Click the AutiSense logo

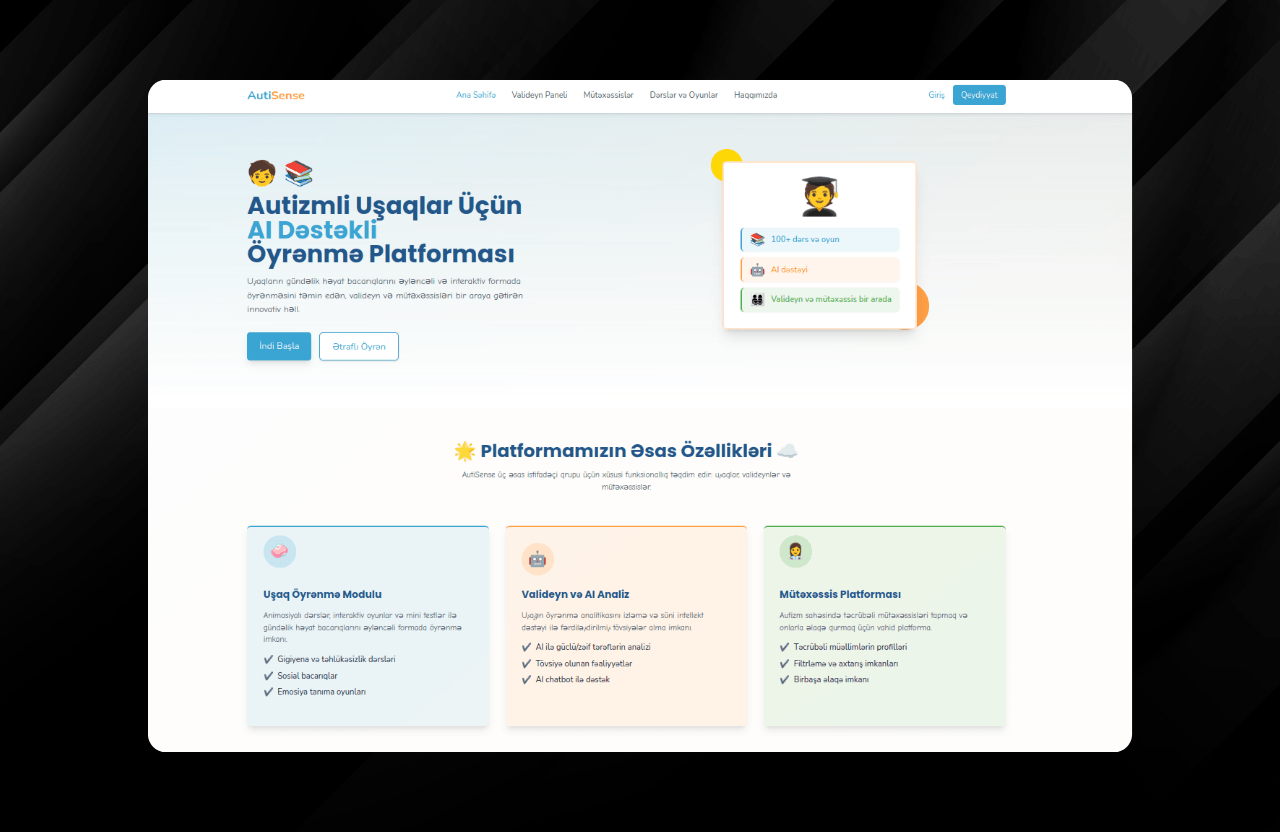tap(276, 95)
